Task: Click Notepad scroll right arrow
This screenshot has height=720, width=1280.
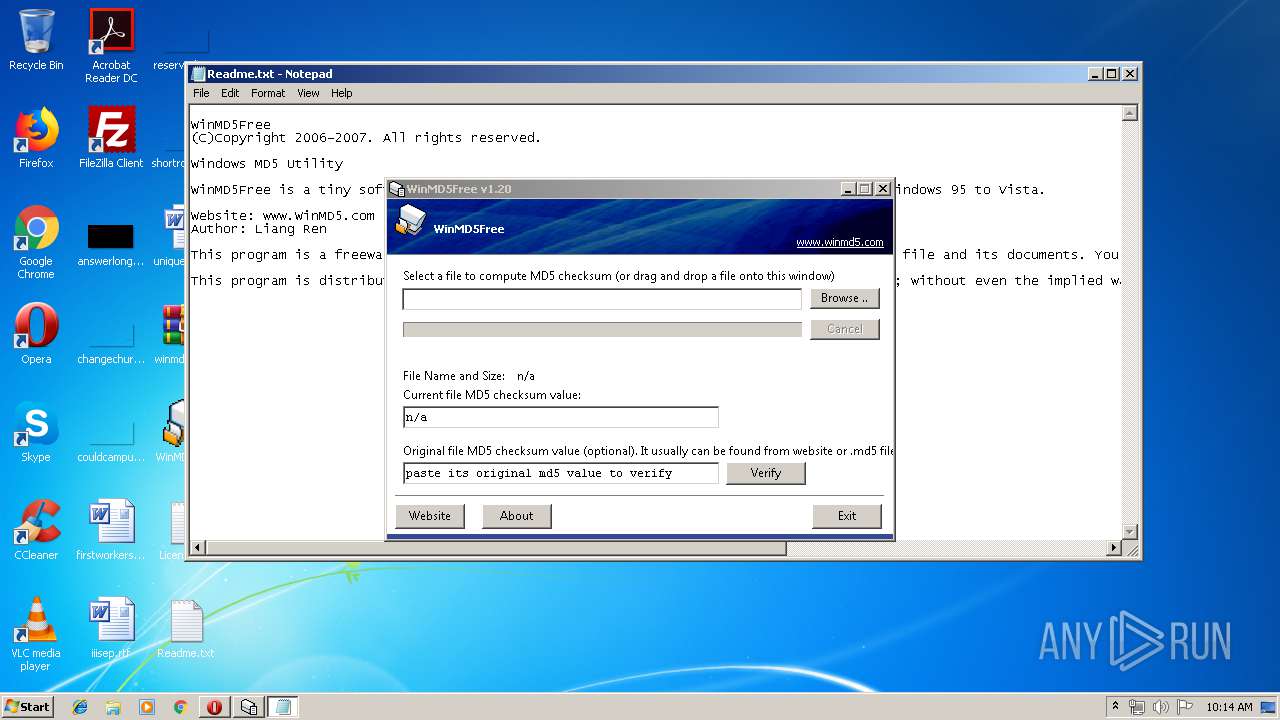Action: point(1114,548)
